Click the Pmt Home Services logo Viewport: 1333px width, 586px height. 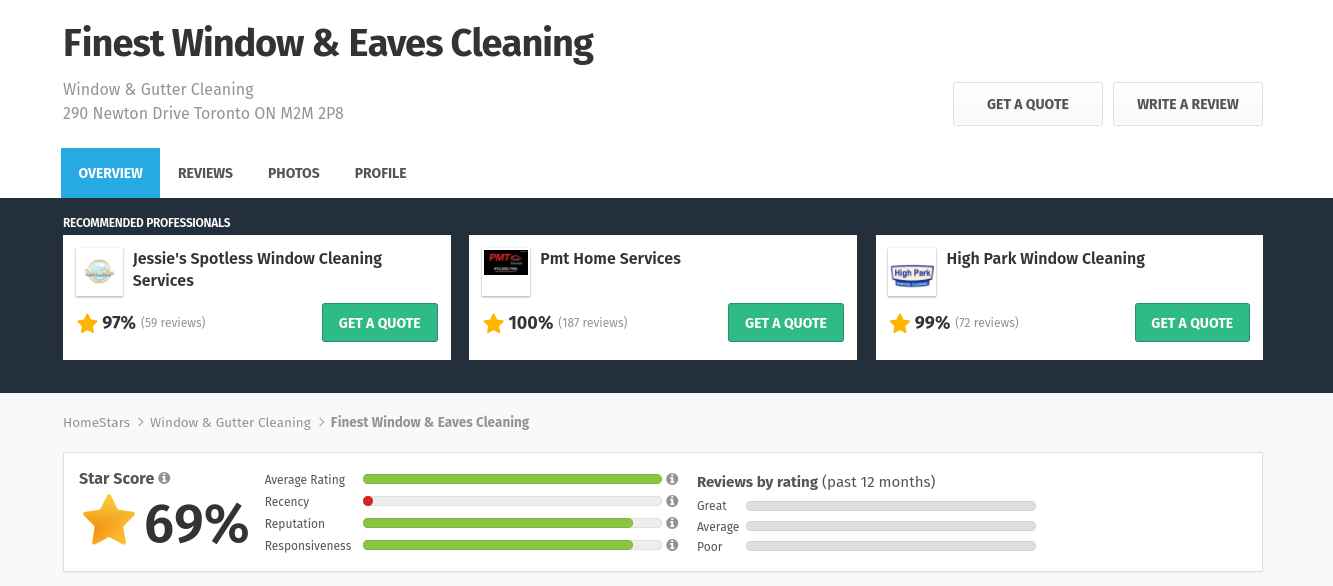[506, 272]
